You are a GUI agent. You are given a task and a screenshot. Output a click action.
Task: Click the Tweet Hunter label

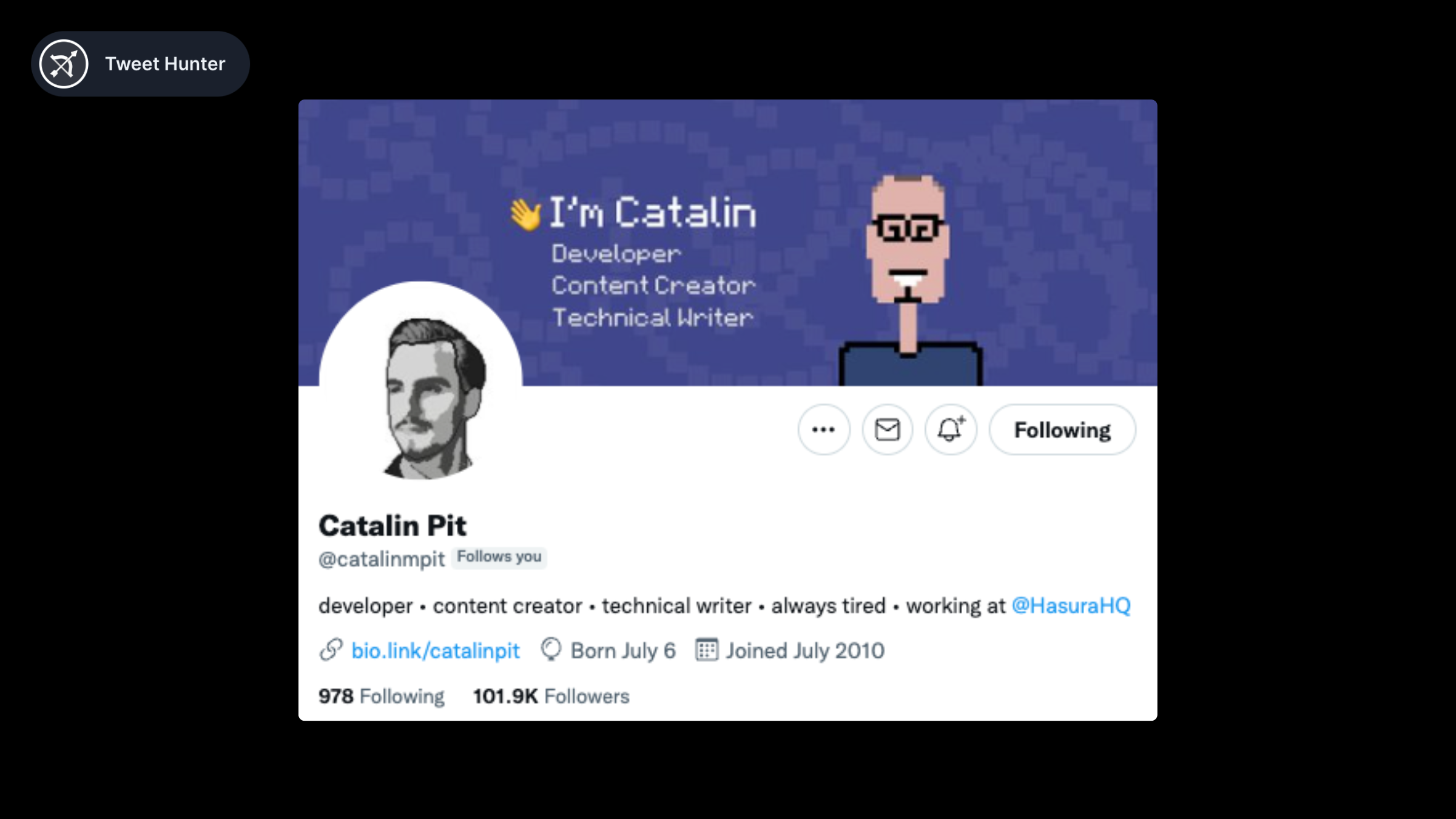[165, 64]
